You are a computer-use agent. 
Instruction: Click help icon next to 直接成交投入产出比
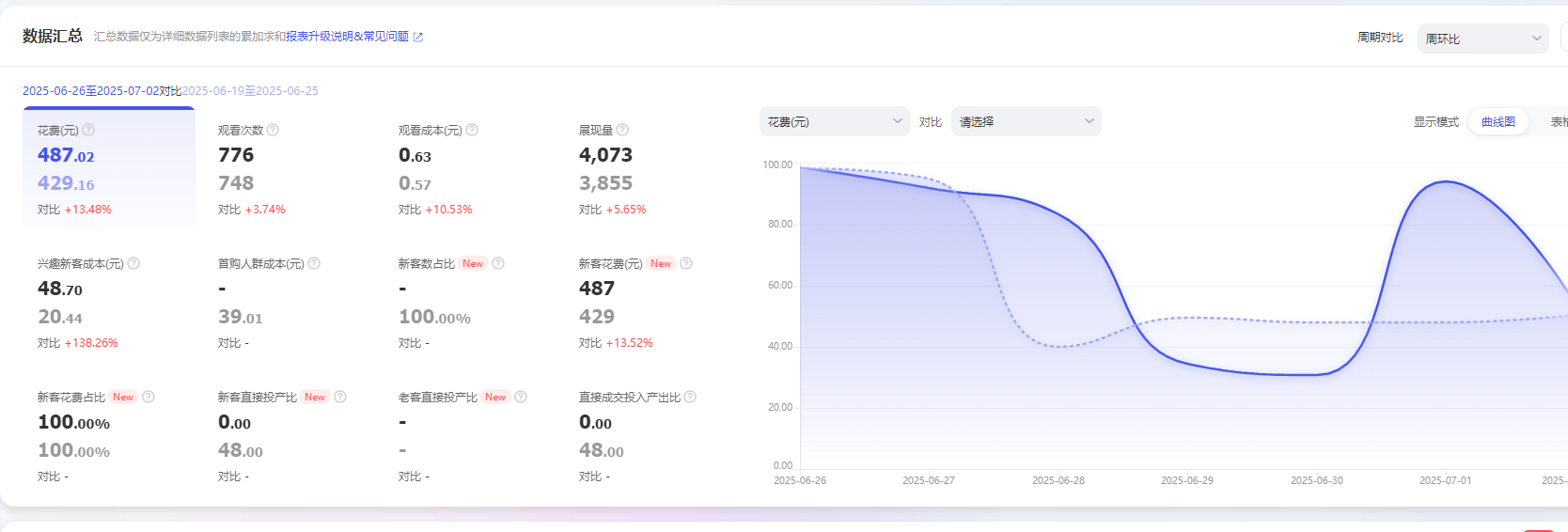tap(690, 398)
